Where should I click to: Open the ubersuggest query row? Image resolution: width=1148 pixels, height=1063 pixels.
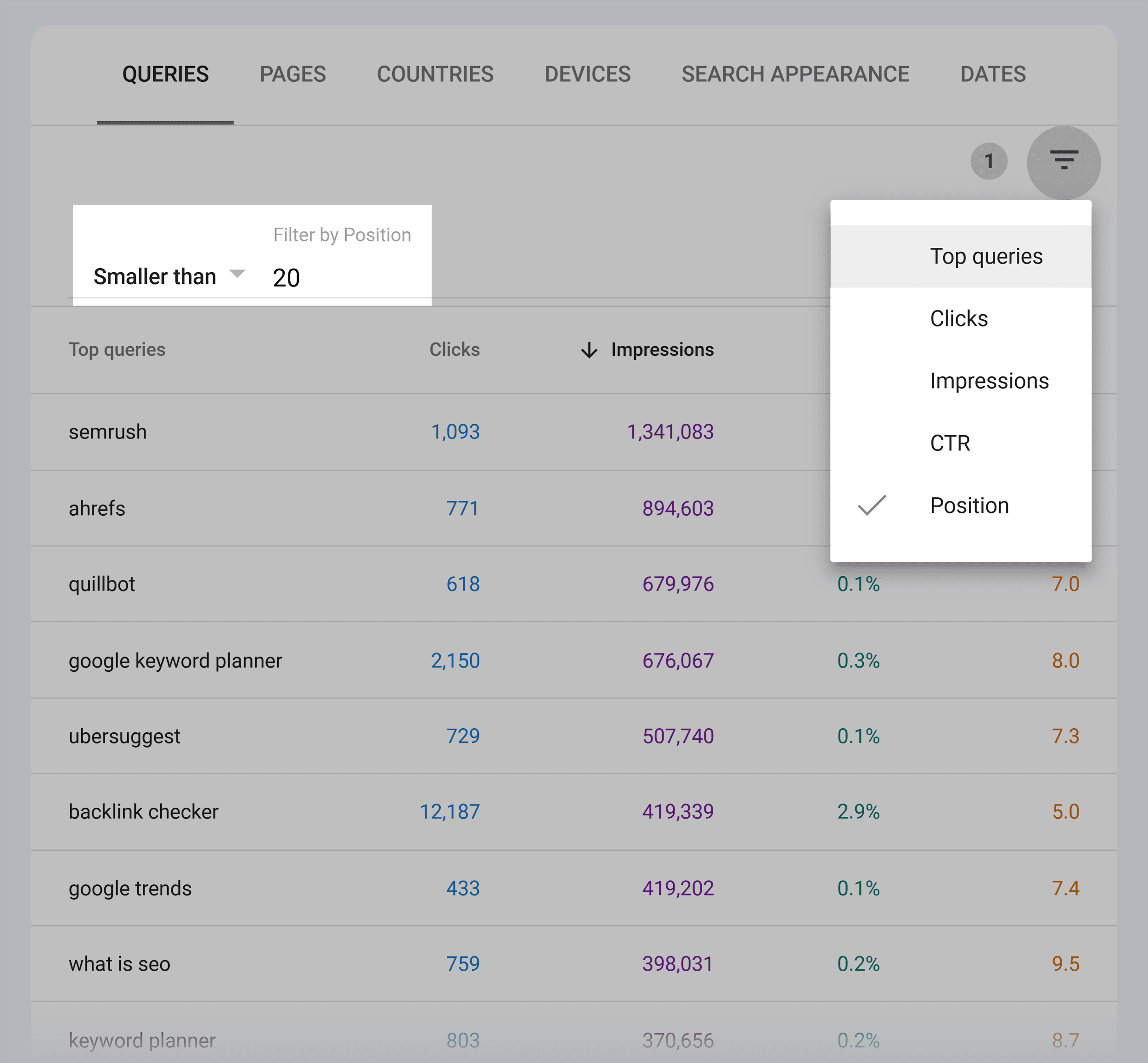tap(124, 736)
